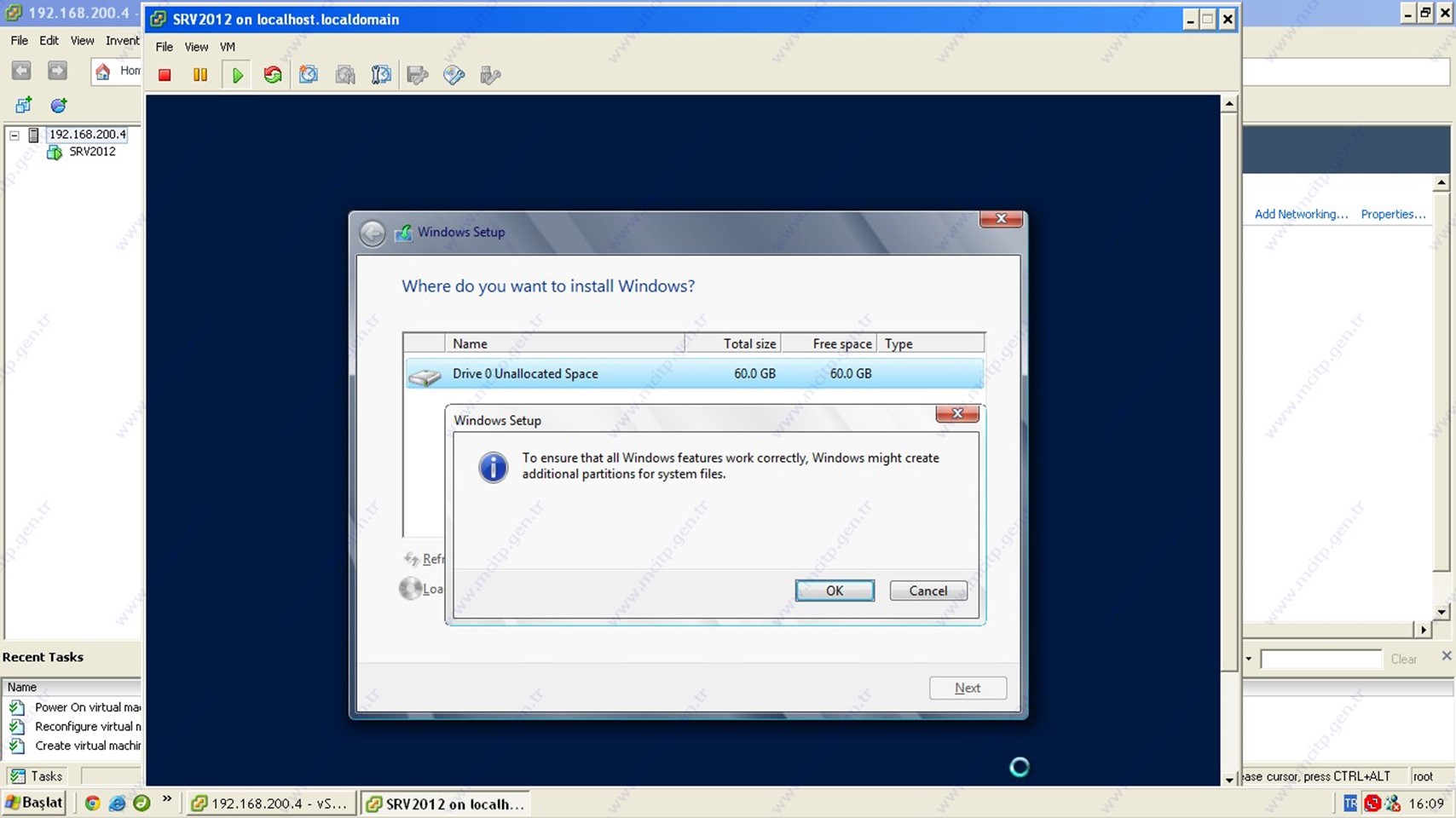Click the Tasks button at bottom left

(x=36, y=775)
